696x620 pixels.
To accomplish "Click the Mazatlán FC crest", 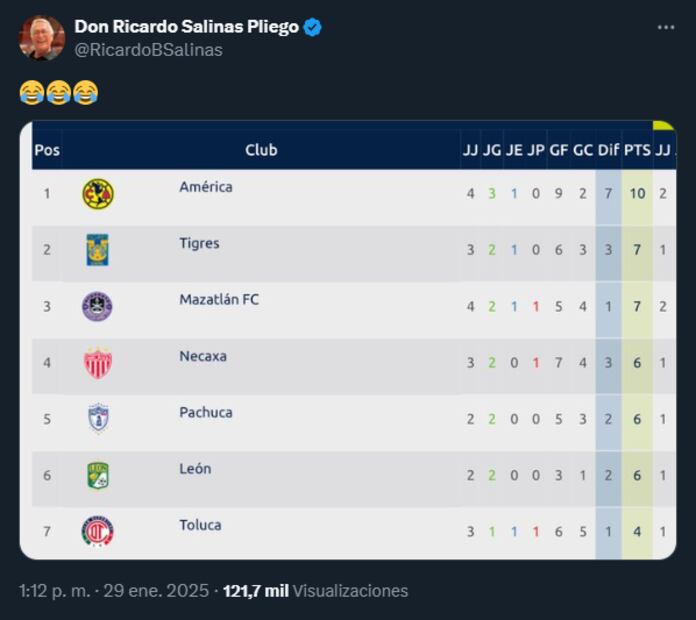I will tap(97, 306).
